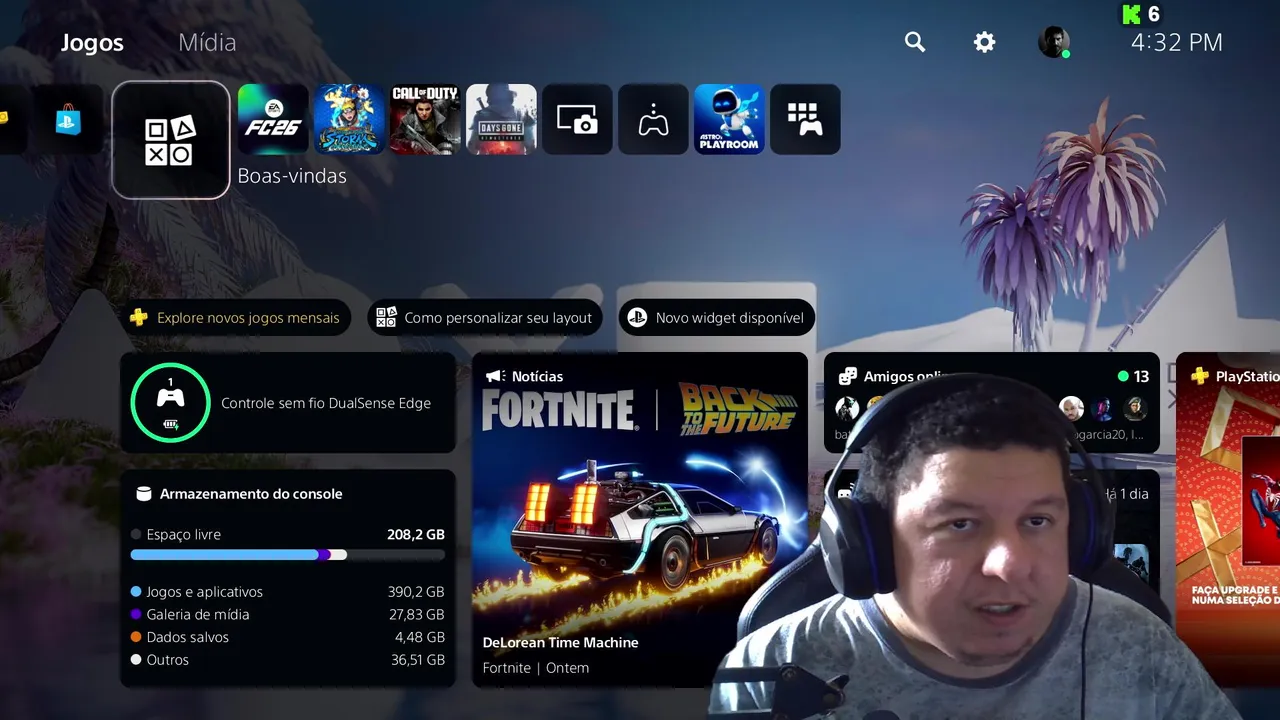1280x720 pixels.
Task: Launch the Naruto Storm game tile
Action: 349,119
